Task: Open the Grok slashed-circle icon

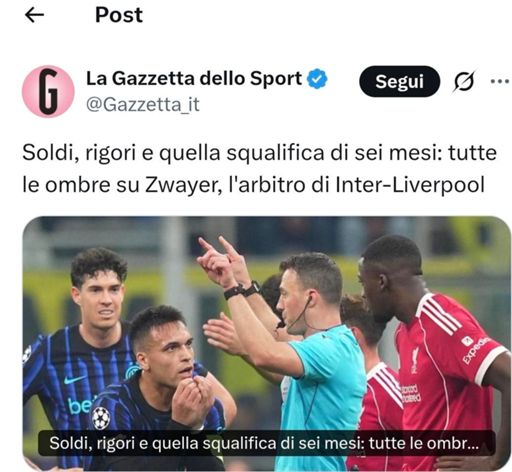Action: [464, 81]
